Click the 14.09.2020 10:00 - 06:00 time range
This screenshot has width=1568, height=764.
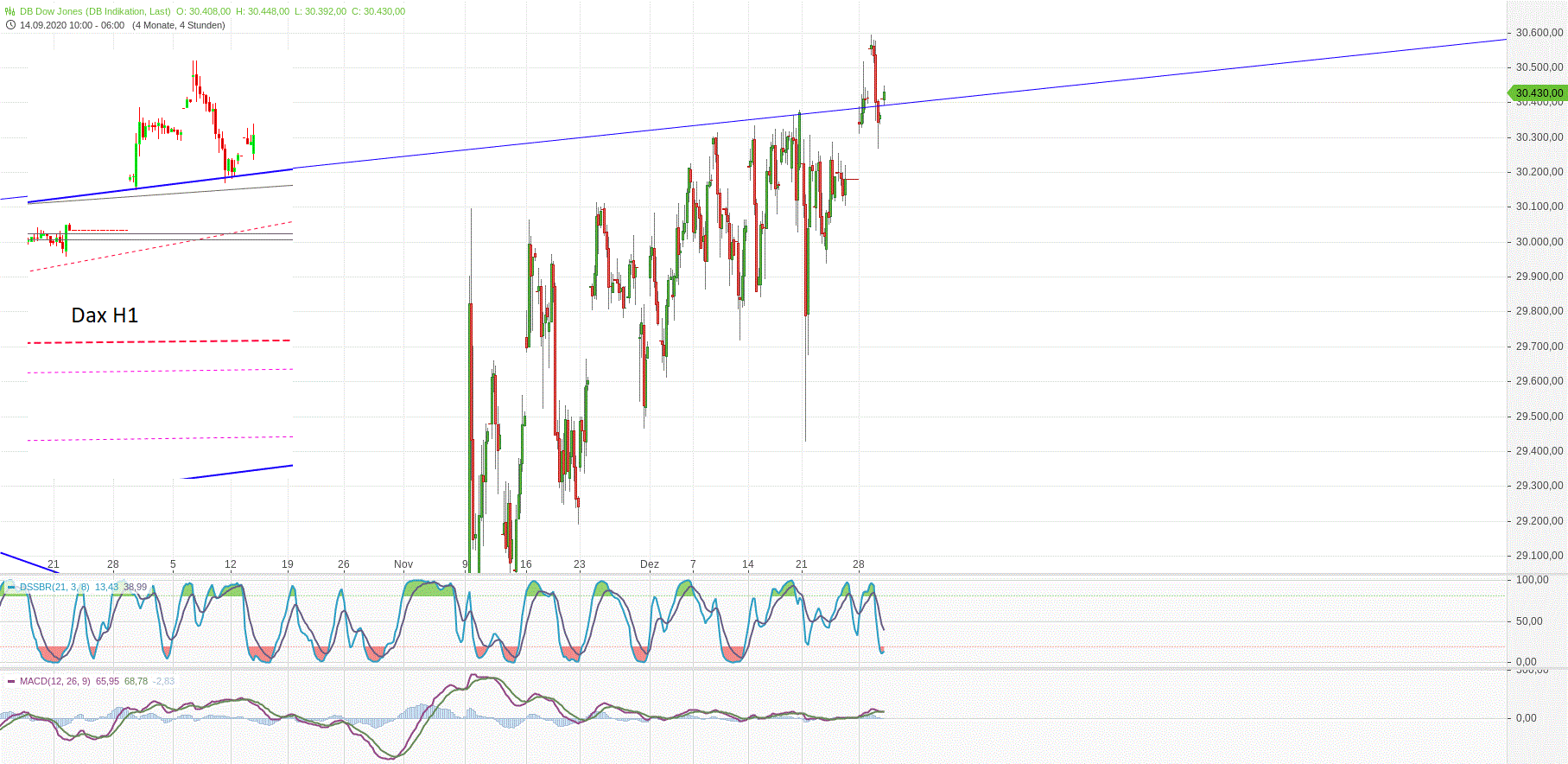[72, 25]
